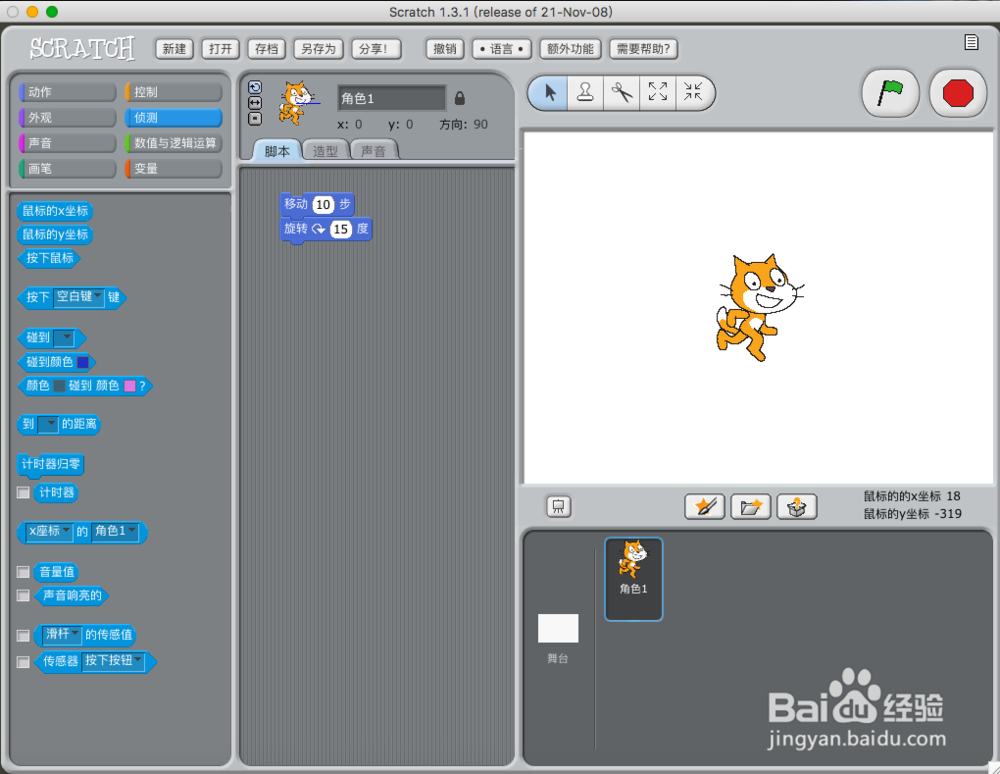Click the 计时器归零 block
Viewport: 1000px width, 774px height.
[50, 464]
